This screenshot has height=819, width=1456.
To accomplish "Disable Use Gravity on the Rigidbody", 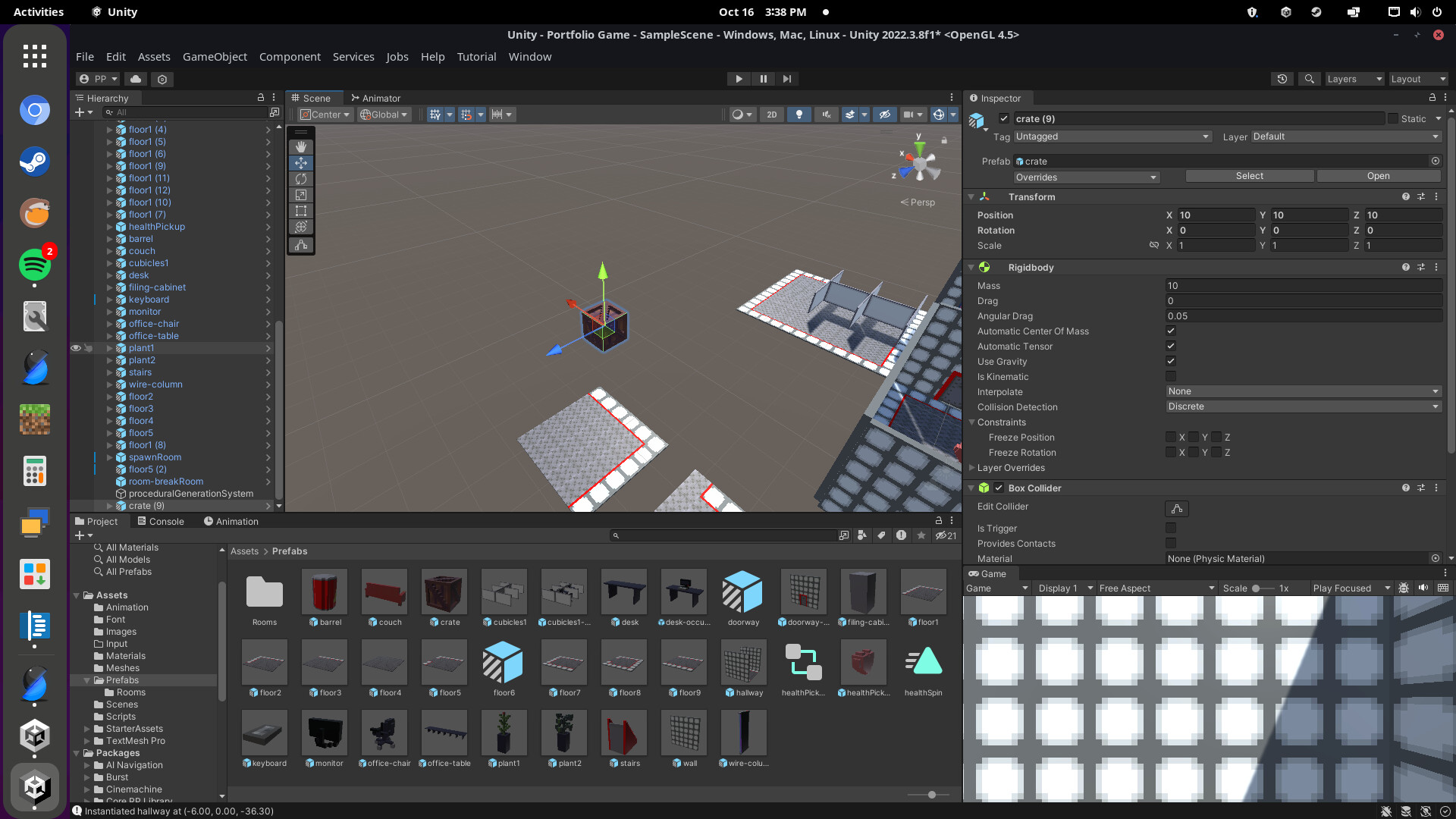I will [x=1171, y=361].
